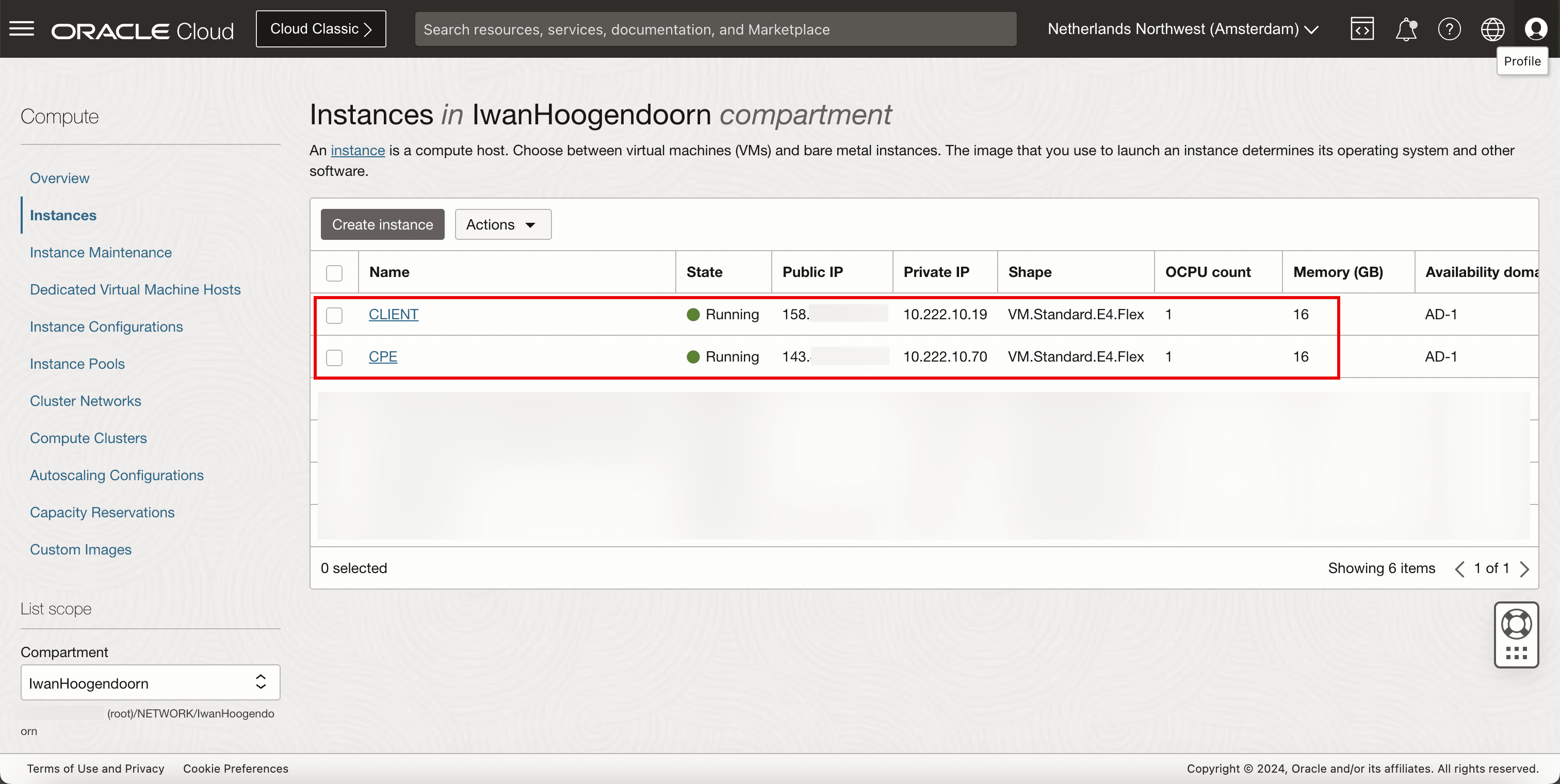Go to previous page arrow in pagination
1560x784 pixels.
1459,569
